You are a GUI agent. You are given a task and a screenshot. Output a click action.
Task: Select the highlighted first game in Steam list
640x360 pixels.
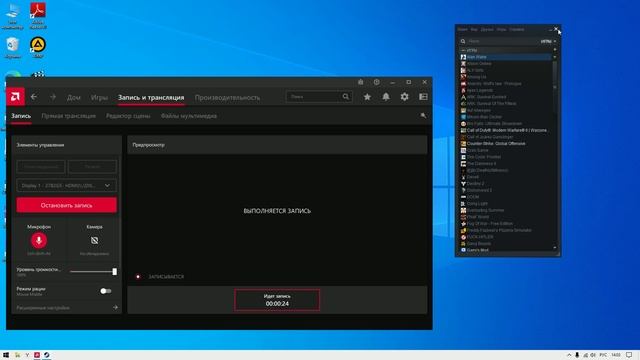[x=507, y=57]
